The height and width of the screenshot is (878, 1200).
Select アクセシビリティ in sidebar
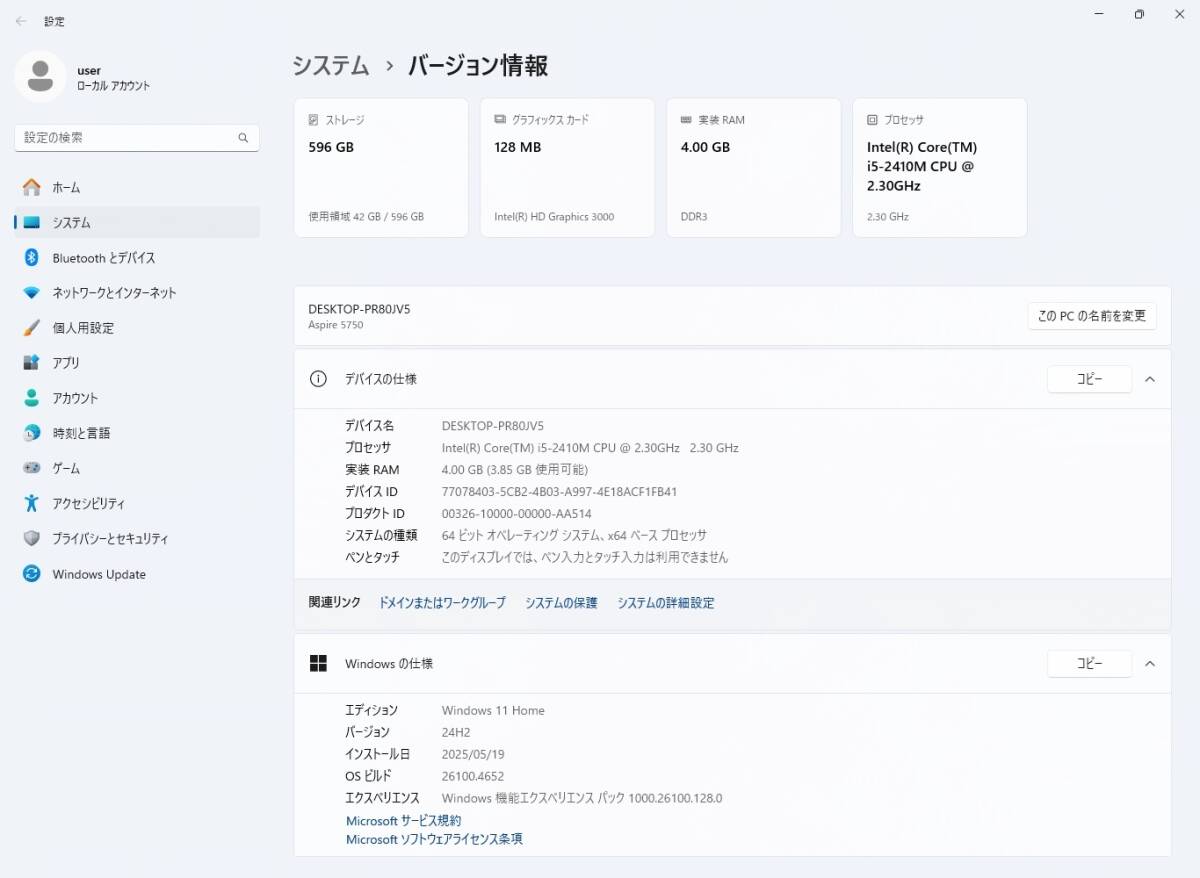pyautogui.click(x=137, y=503)
